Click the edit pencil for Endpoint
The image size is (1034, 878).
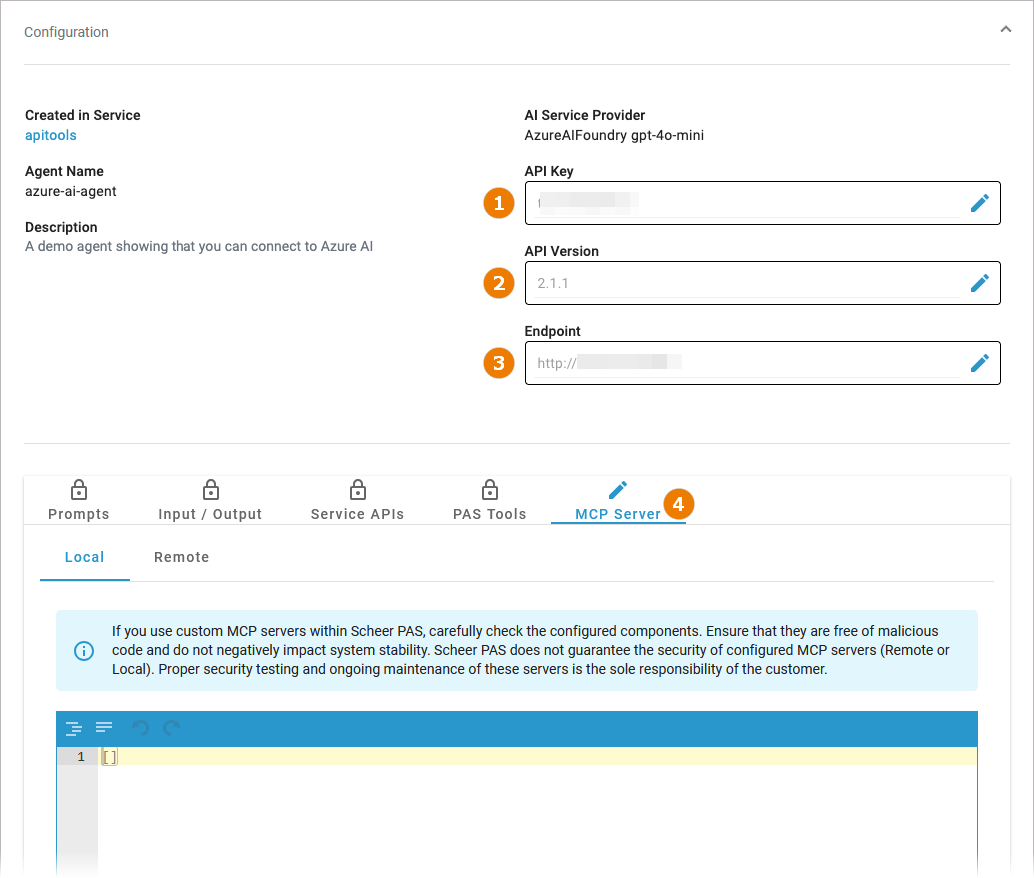[x=979, y=363]
